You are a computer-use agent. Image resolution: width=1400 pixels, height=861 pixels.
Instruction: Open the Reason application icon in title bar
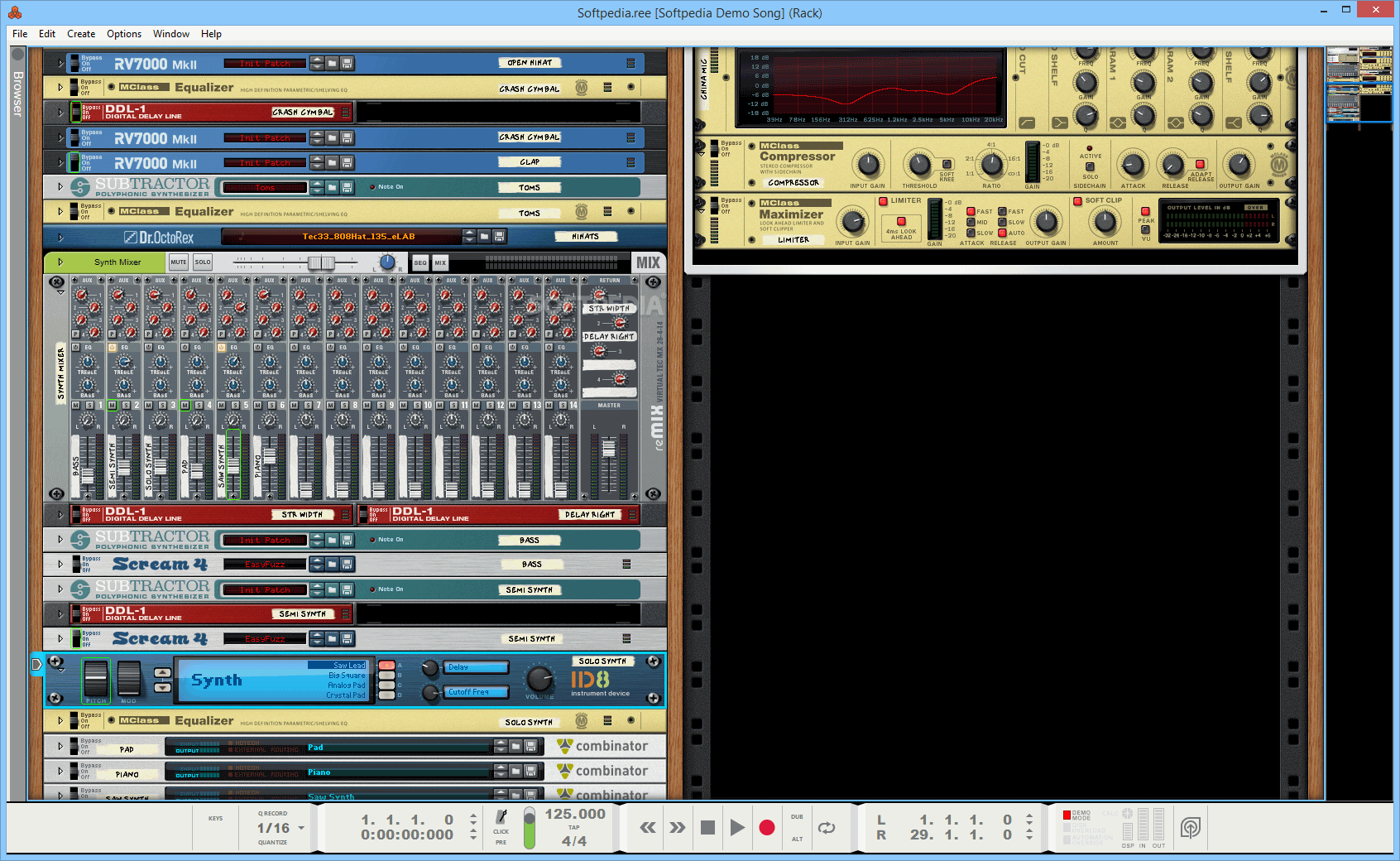coord(15,12)
